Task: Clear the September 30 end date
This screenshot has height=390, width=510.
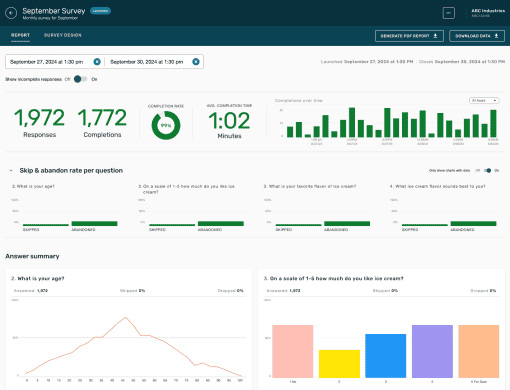Action: click(196, 62)
